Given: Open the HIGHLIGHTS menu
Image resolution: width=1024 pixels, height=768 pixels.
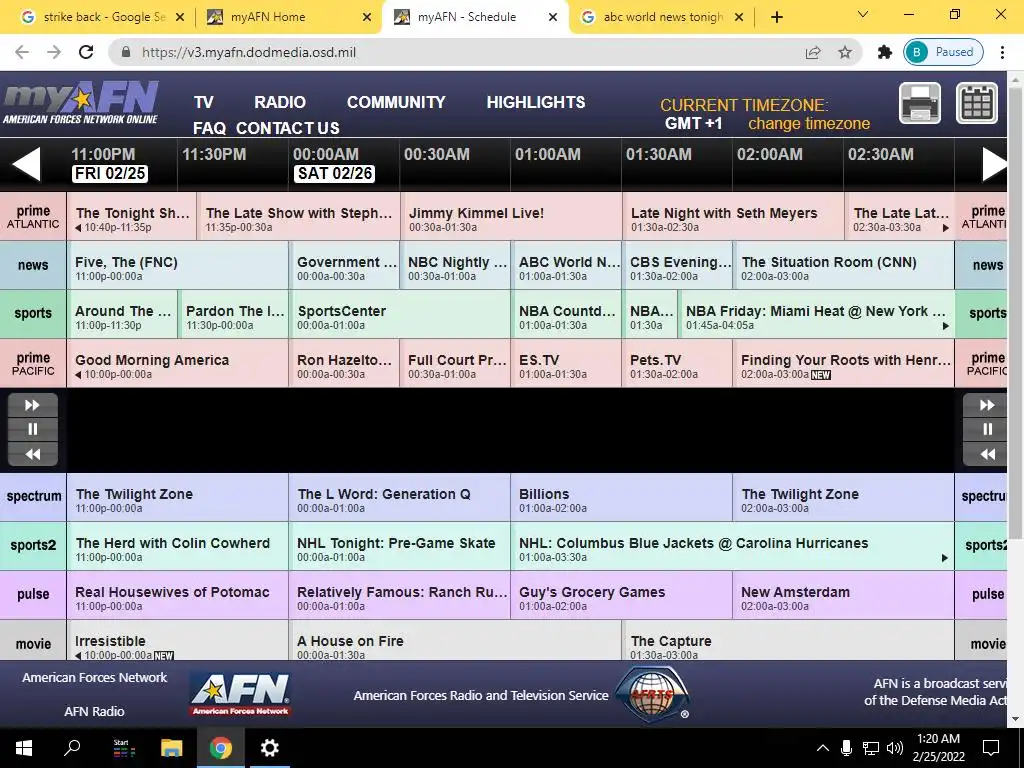Looking at the screenshot, I should click(536, 103).
